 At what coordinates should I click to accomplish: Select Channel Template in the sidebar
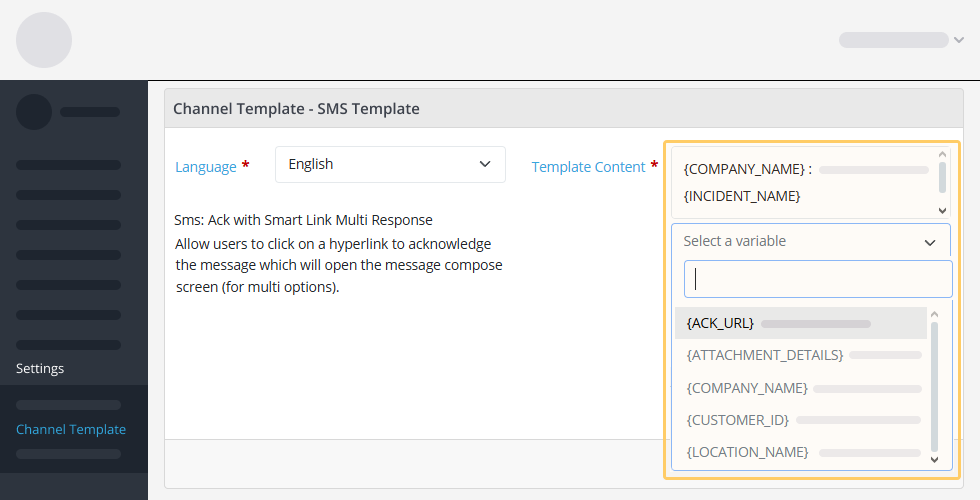[71, 429]
